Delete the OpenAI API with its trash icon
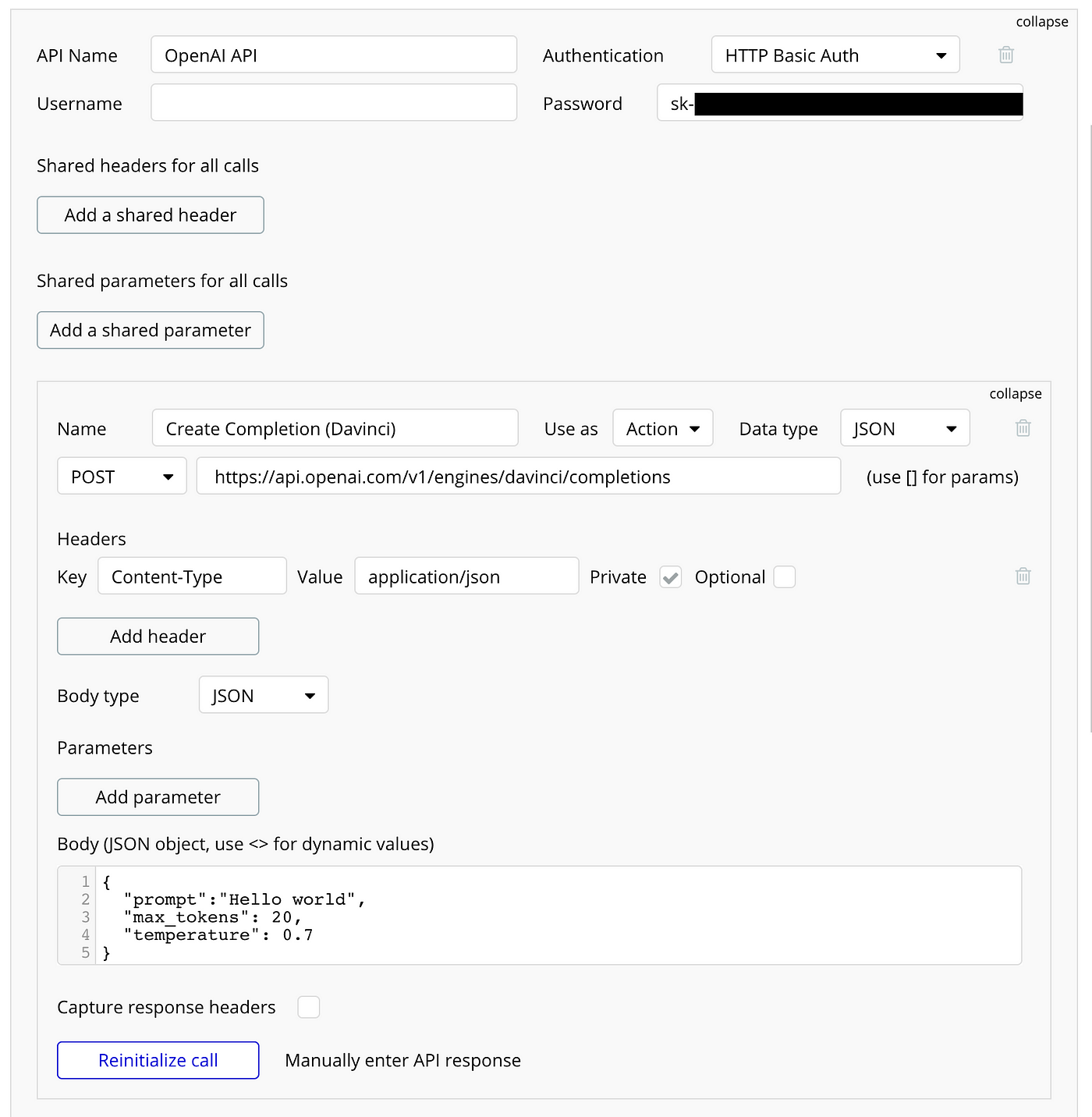 [1006, 55]
